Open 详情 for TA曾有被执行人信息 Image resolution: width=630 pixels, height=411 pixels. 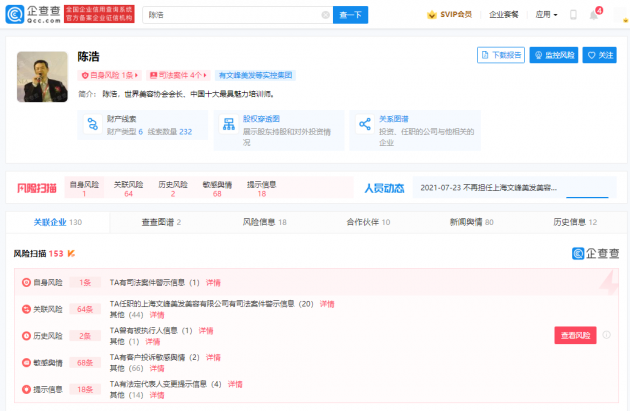point(206,331)
